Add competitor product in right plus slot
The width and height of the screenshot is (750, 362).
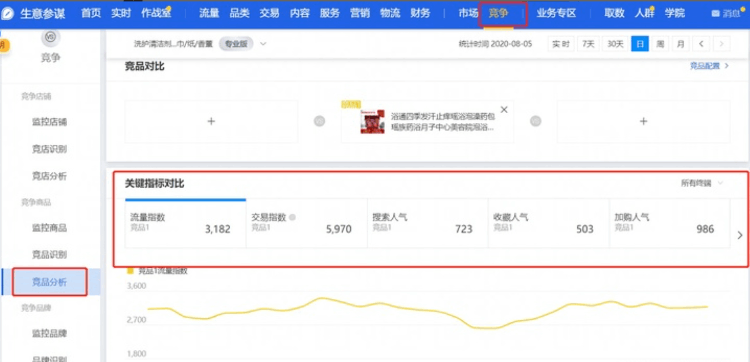[643, 121]
